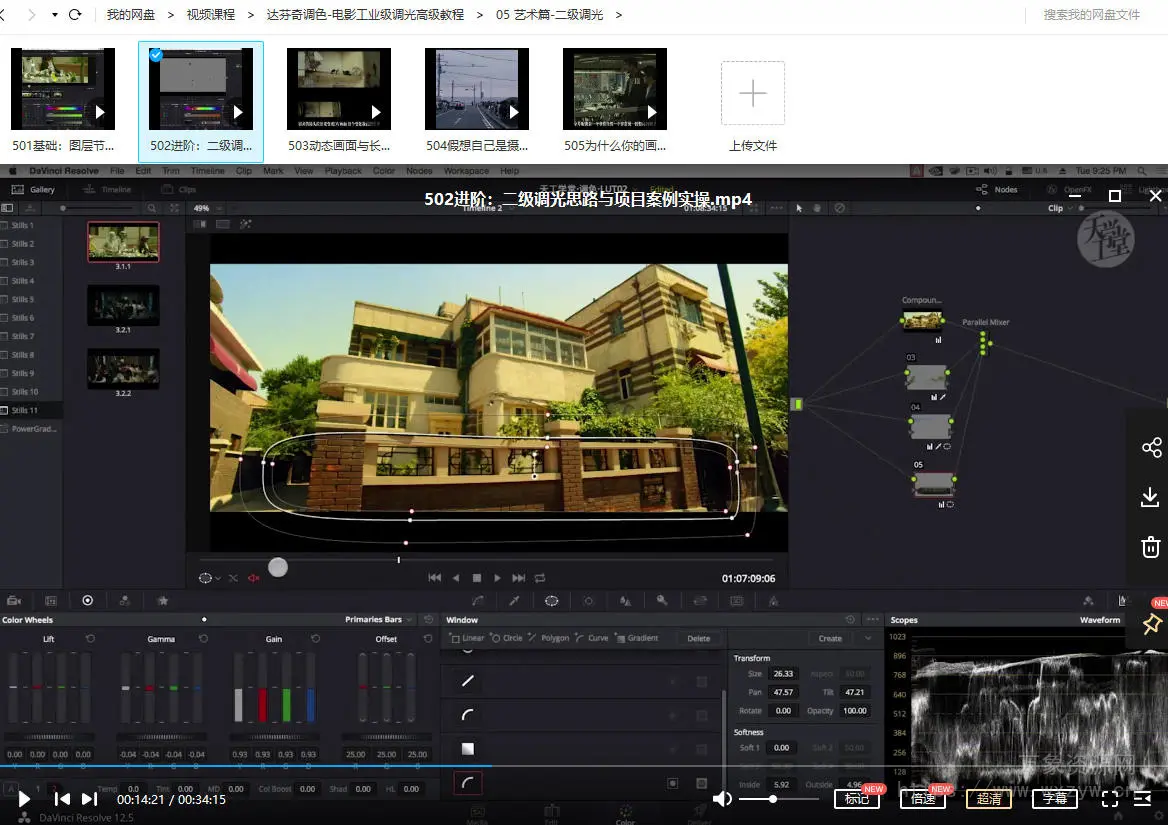The image size is (1168, 825).
Task: Adjust the volume slider
Action: pos(773,798)
